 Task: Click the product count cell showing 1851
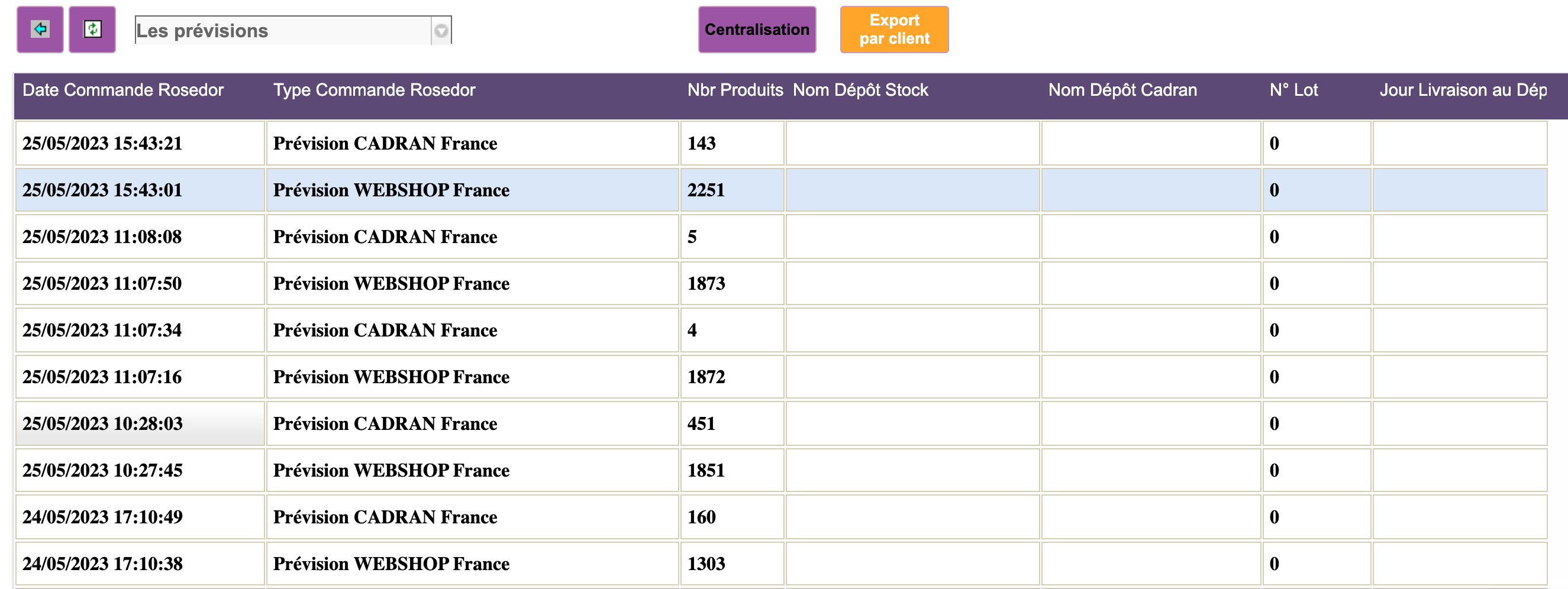(x=706, y=470)
